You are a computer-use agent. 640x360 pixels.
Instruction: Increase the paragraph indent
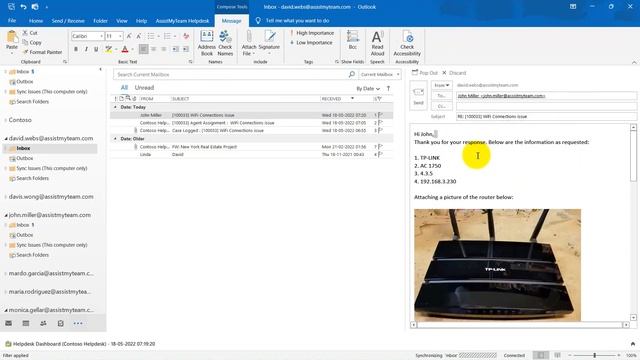186,49
